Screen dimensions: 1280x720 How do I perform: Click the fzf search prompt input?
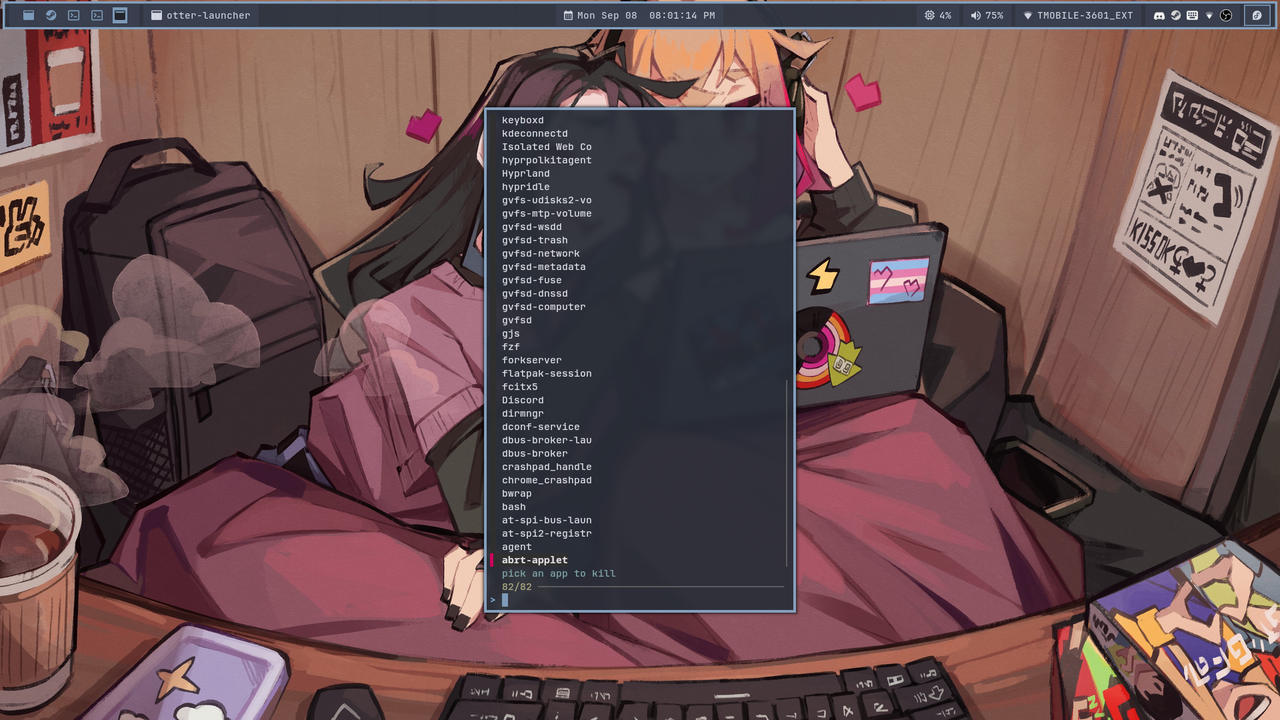640,600
